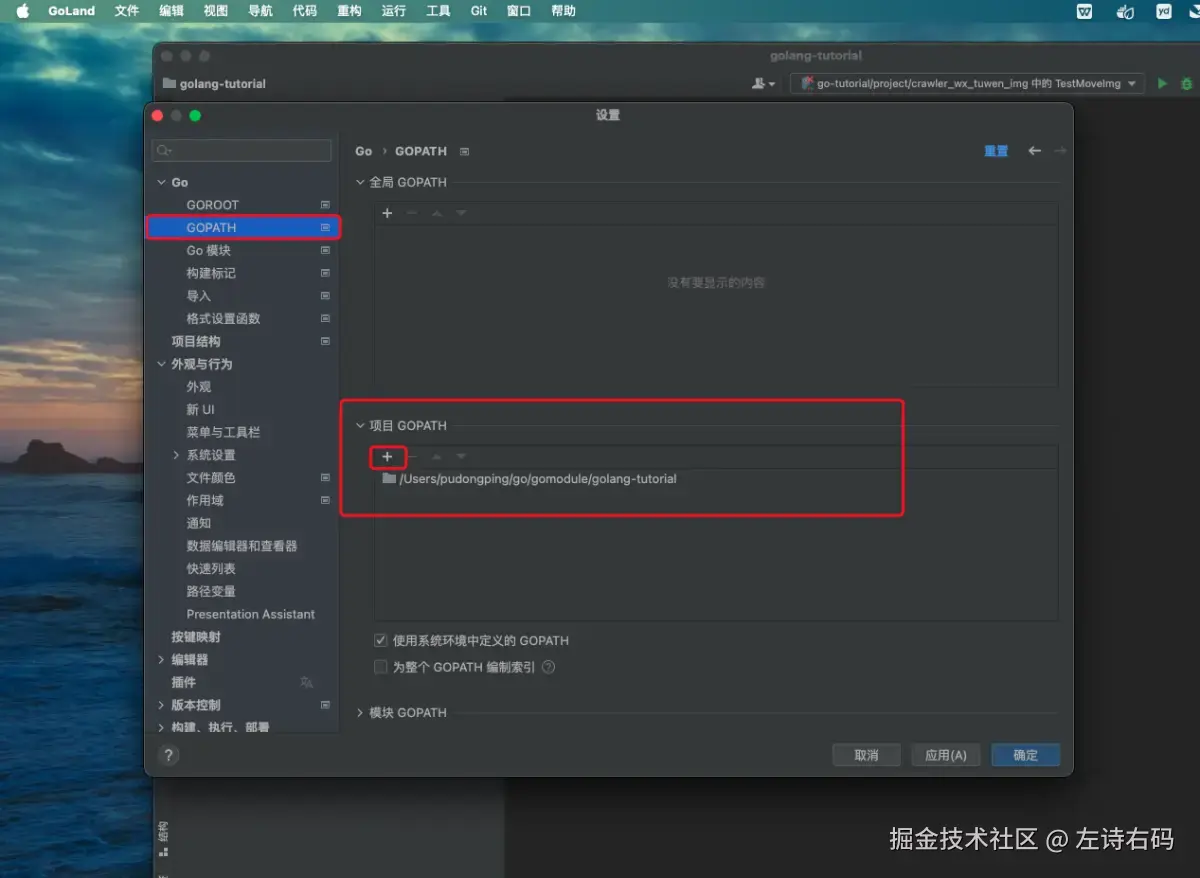Click the yd icon in the menu bar

pyautogui.click(x=1163, y=11)
